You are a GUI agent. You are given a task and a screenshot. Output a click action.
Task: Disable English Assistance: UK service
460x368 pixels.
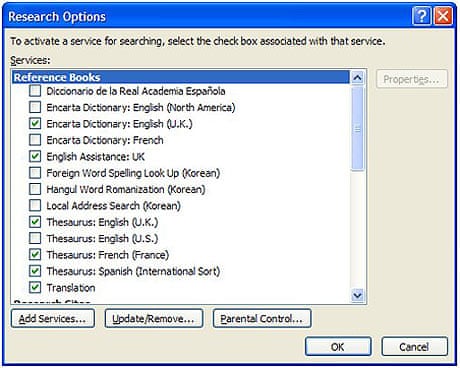click(x=35, y=156)
